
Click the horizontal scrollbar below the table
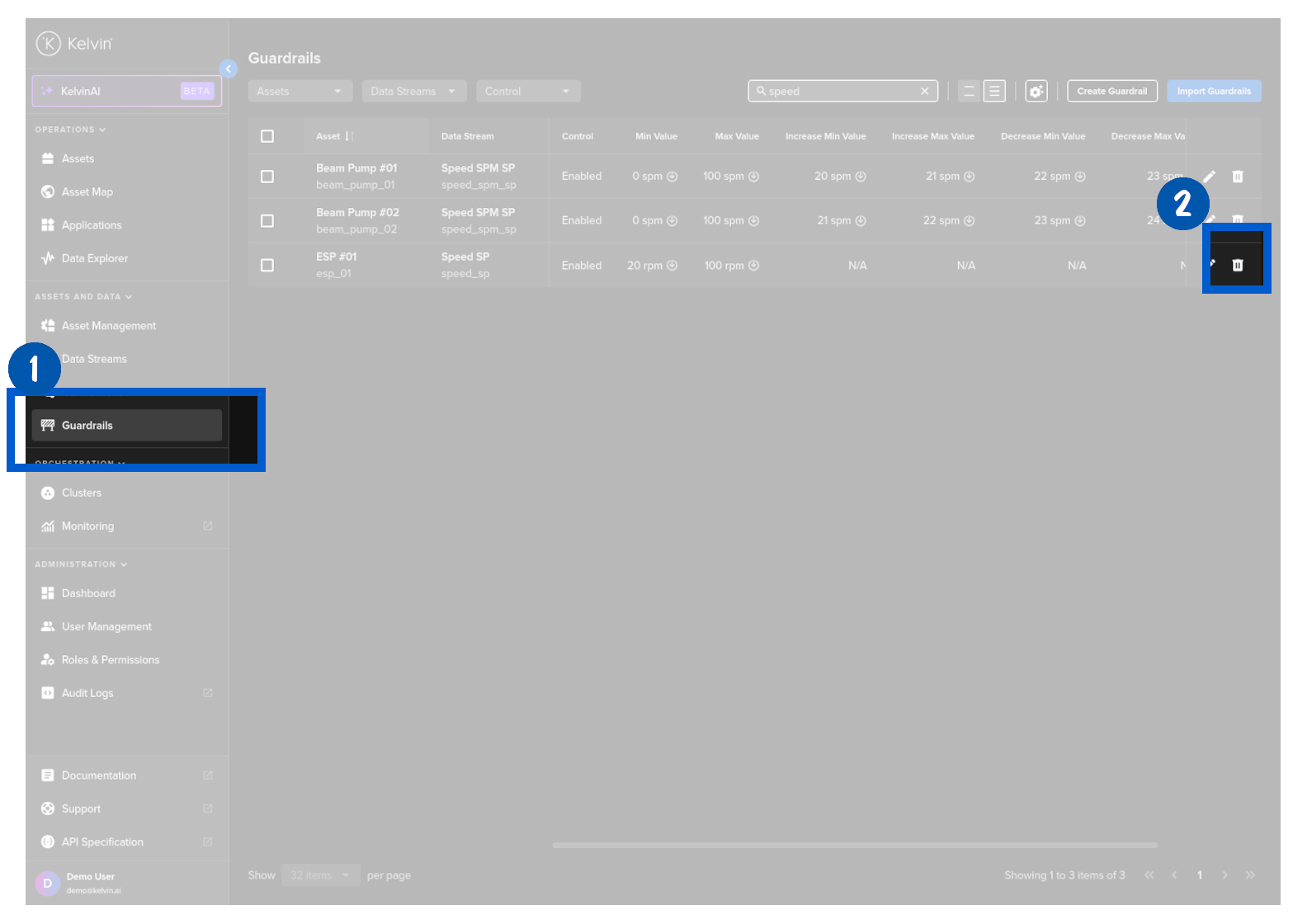(854, 845)
